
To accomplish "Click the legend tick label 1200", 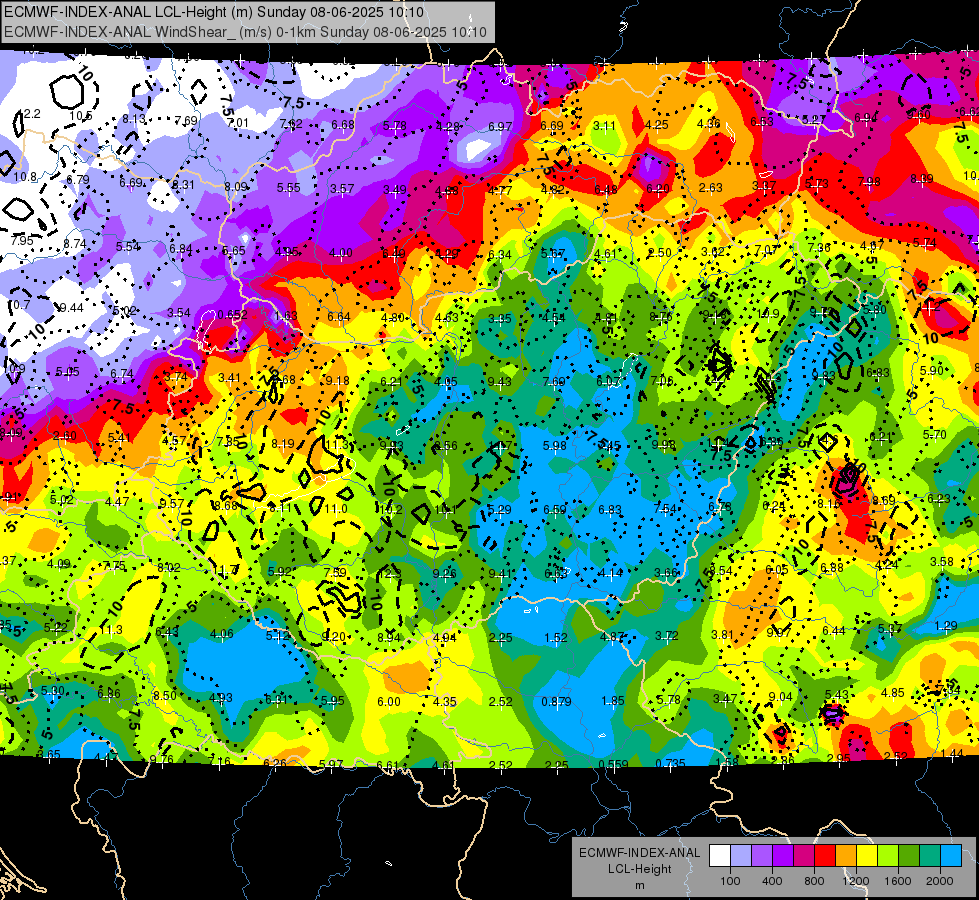I will point(856,881).
